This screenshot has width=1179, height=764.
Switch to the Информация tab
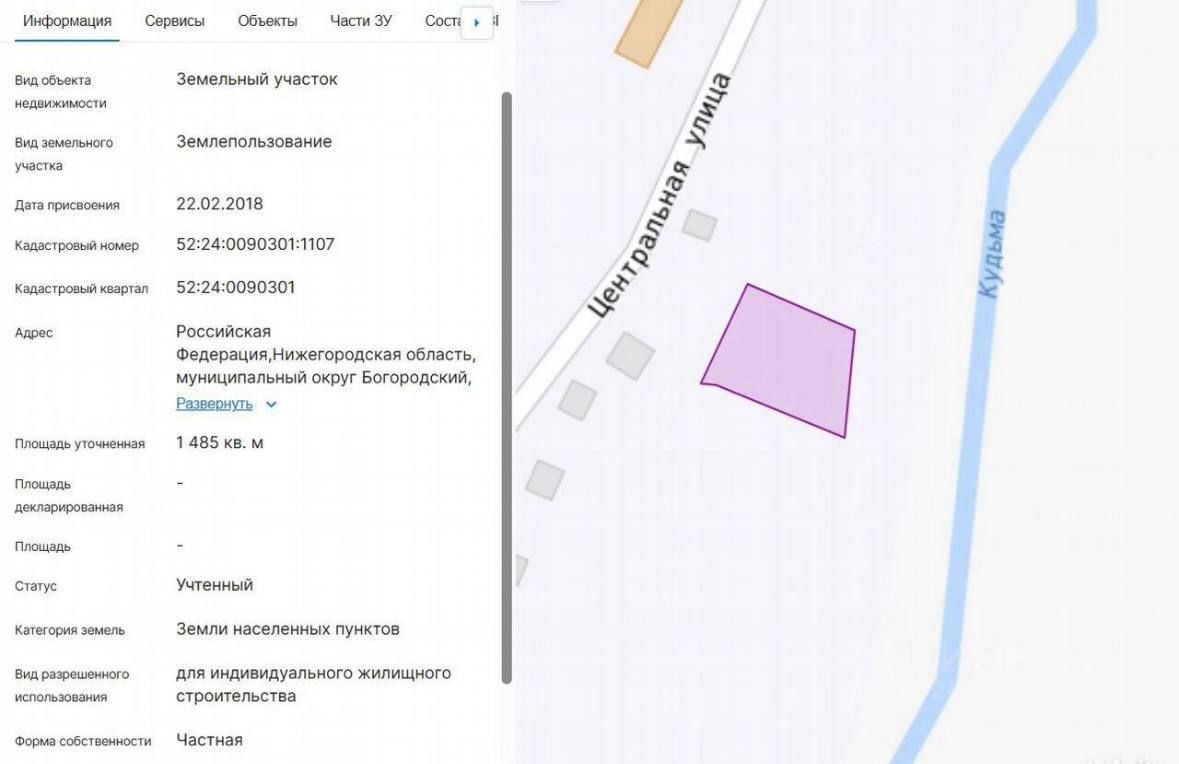(x=67, y=21)
